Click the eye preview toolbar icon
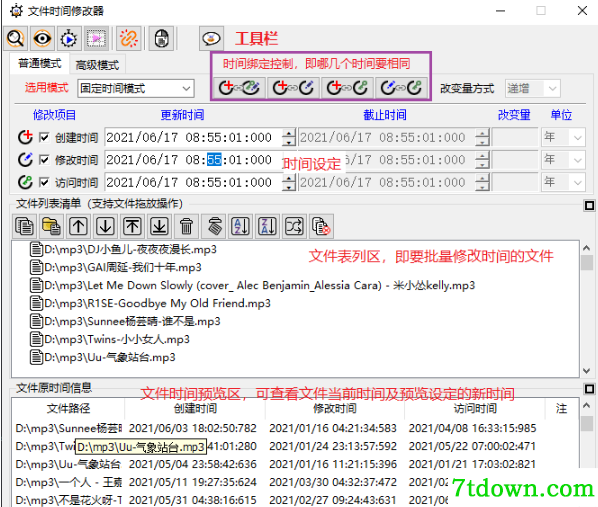598x507 pixels. coord(42,38)
